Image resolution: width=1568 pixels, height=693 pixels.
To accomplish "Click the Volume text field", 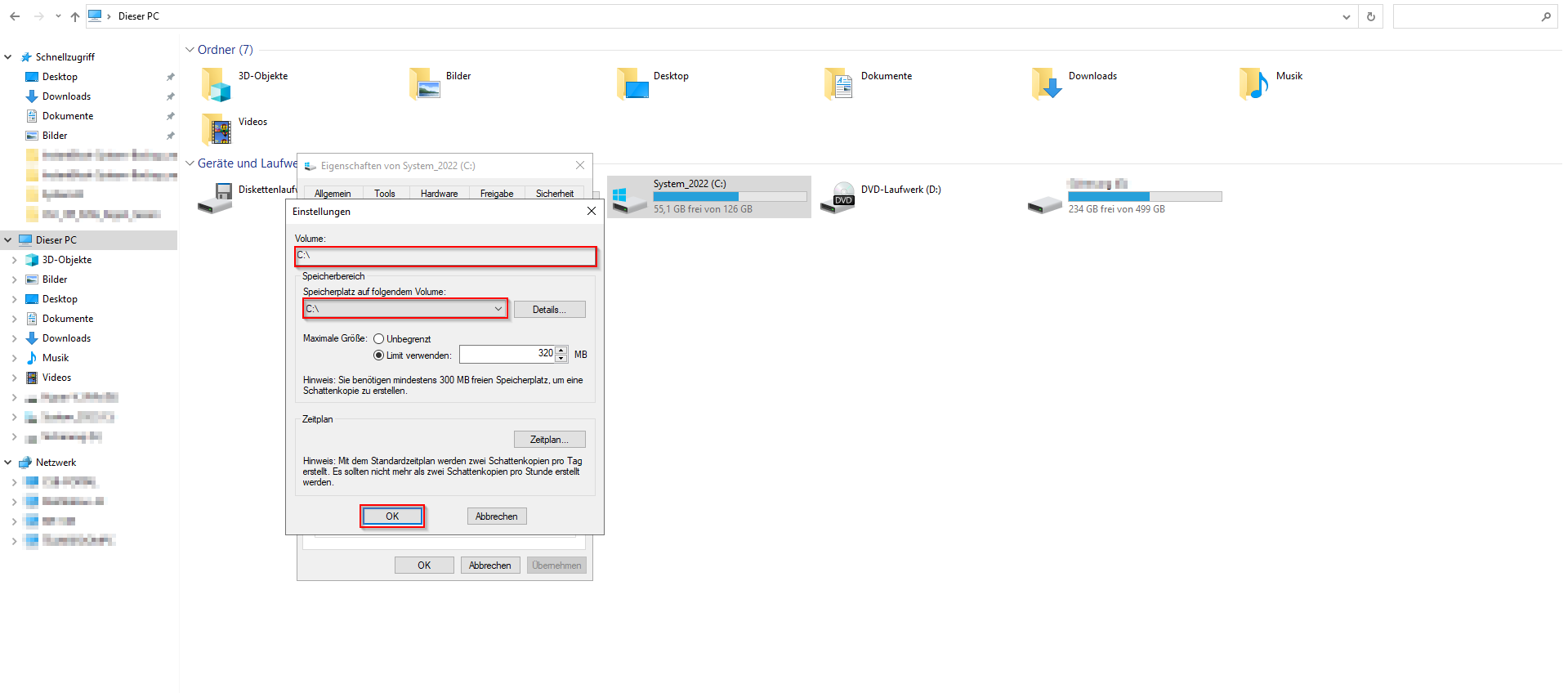I will pos(445,257).
